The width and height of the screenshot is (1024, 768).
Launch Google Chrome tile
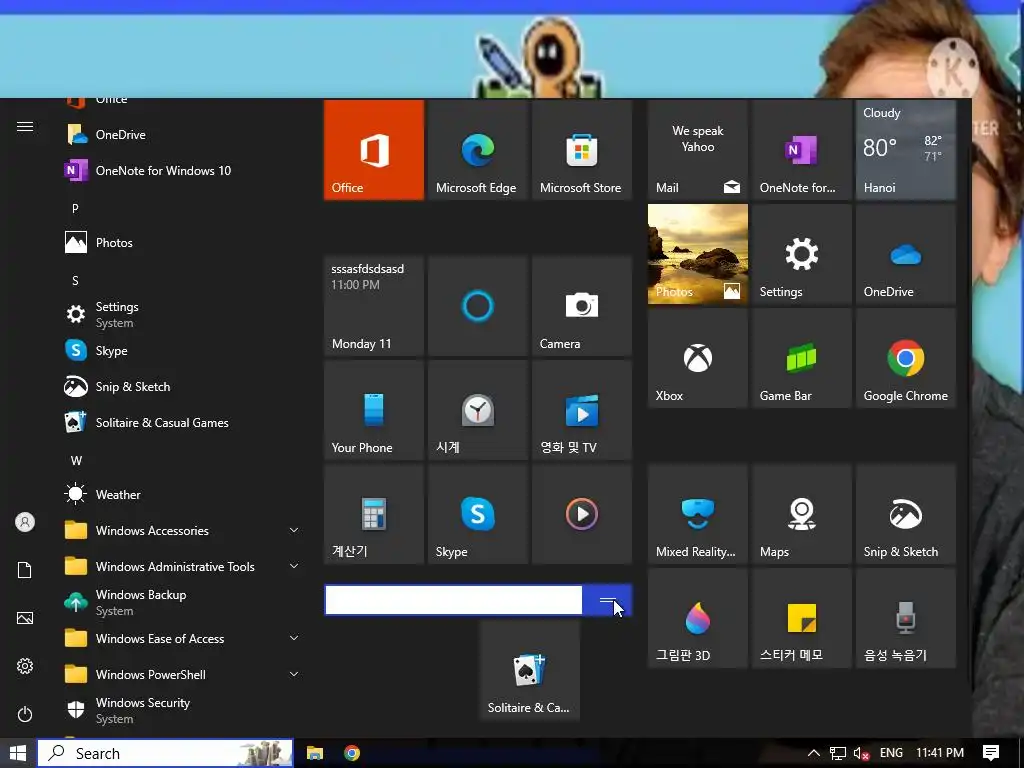905,358
